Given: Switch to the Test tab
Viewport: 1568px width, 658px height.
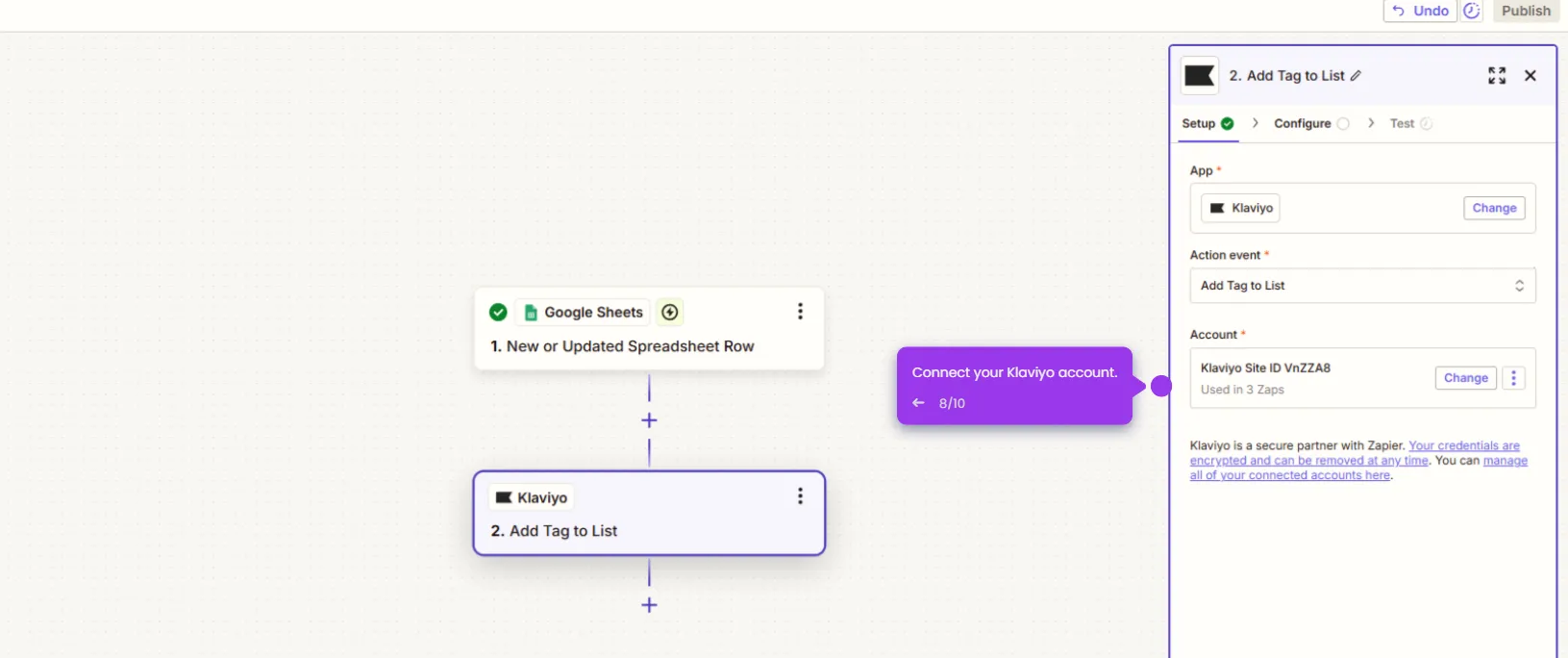Looking at the screenshot, I should pos(1410,123).
